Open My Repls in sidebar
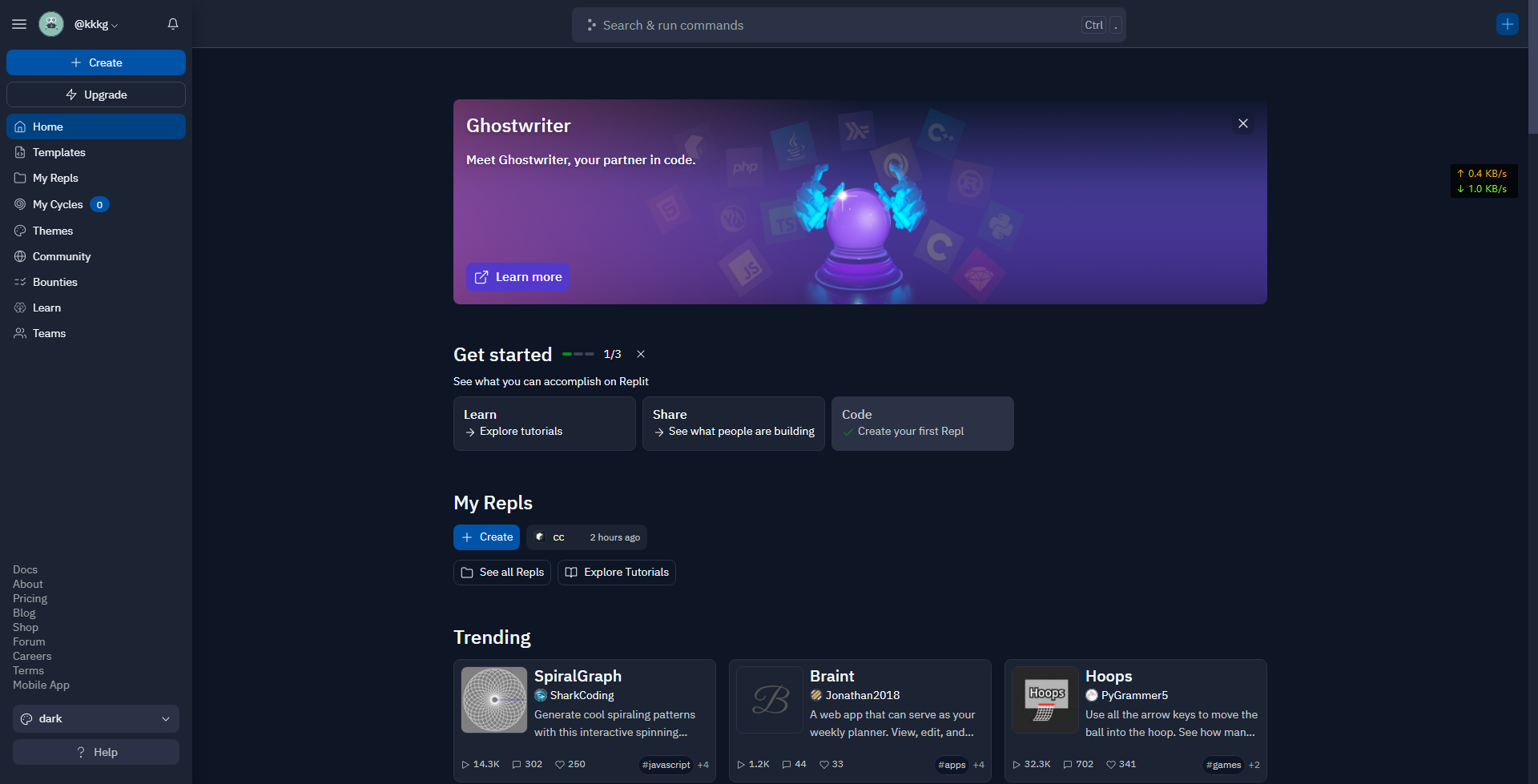Screen dimensions: 1538x784 (x=96, y=178)
